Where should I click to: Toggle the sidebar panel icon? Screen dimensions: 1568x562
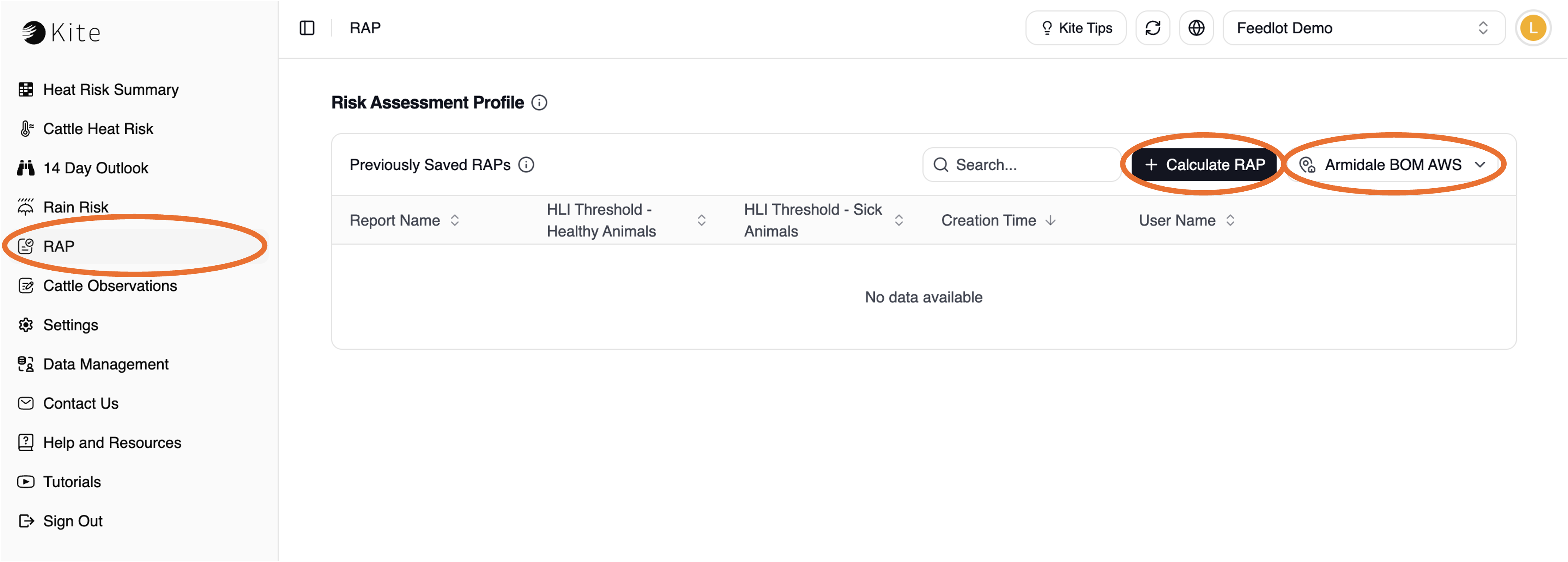pyautogui.click(x=307, y=28)
